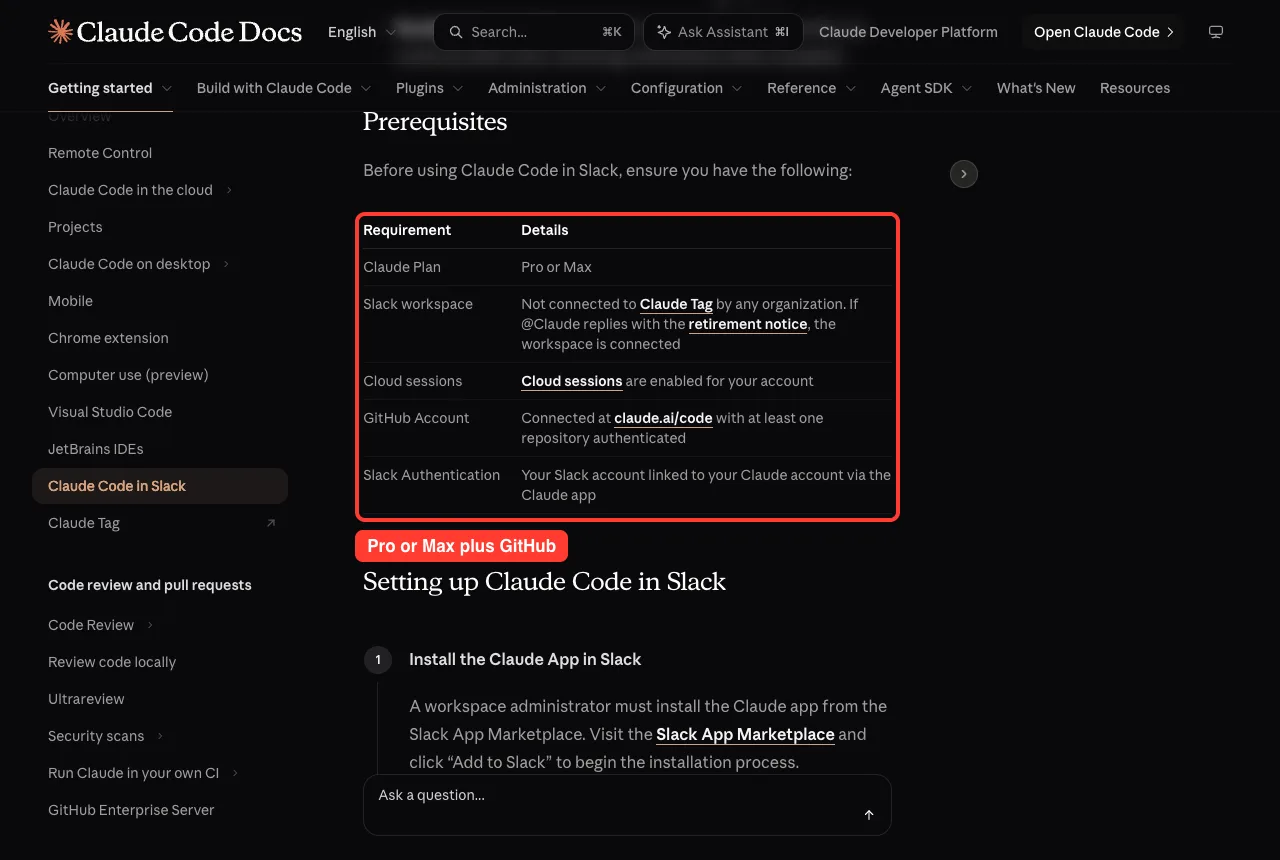Click the Ask Assistant sparkle icon
This screenshot has height=860, width=1280.
tap(664, 32)
